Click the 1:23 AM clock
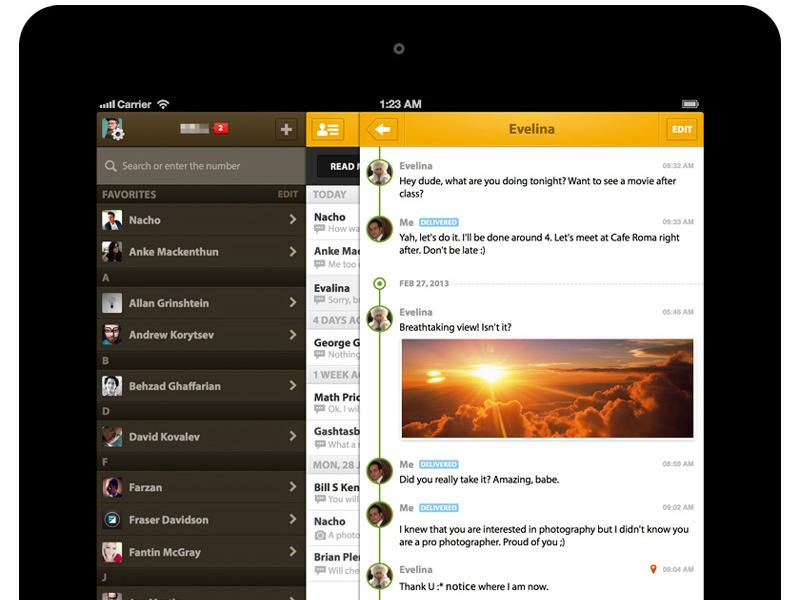800x600 pixels. click(401, 104)
